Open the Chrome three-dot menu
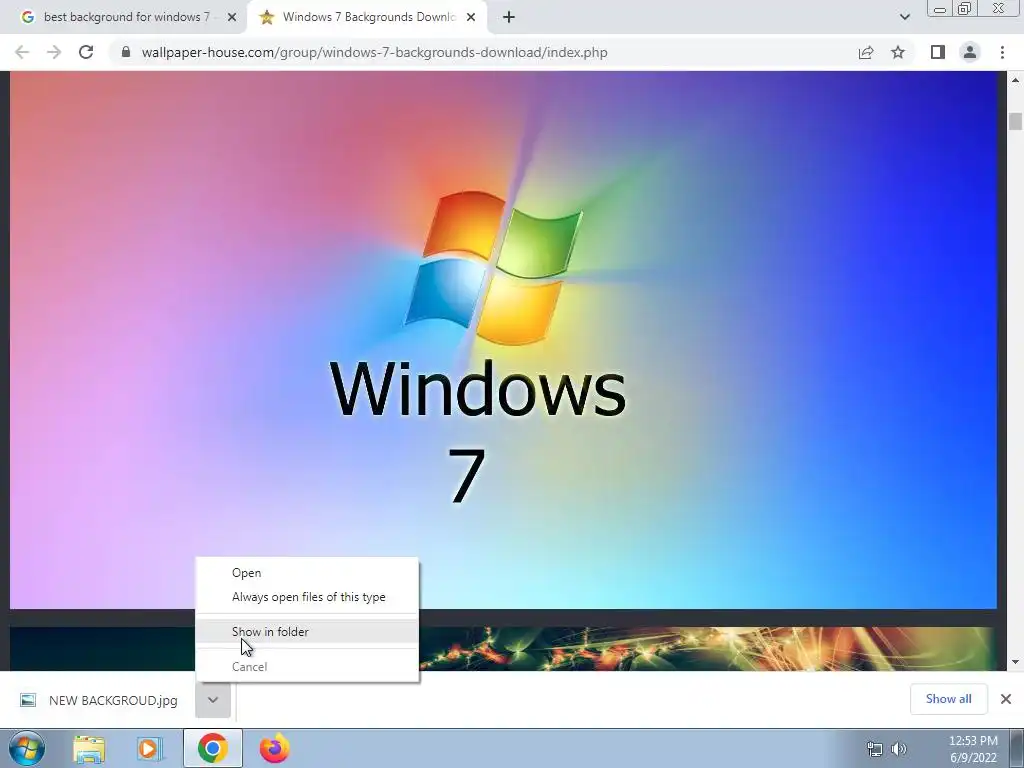 click(x=1002, y=52)
